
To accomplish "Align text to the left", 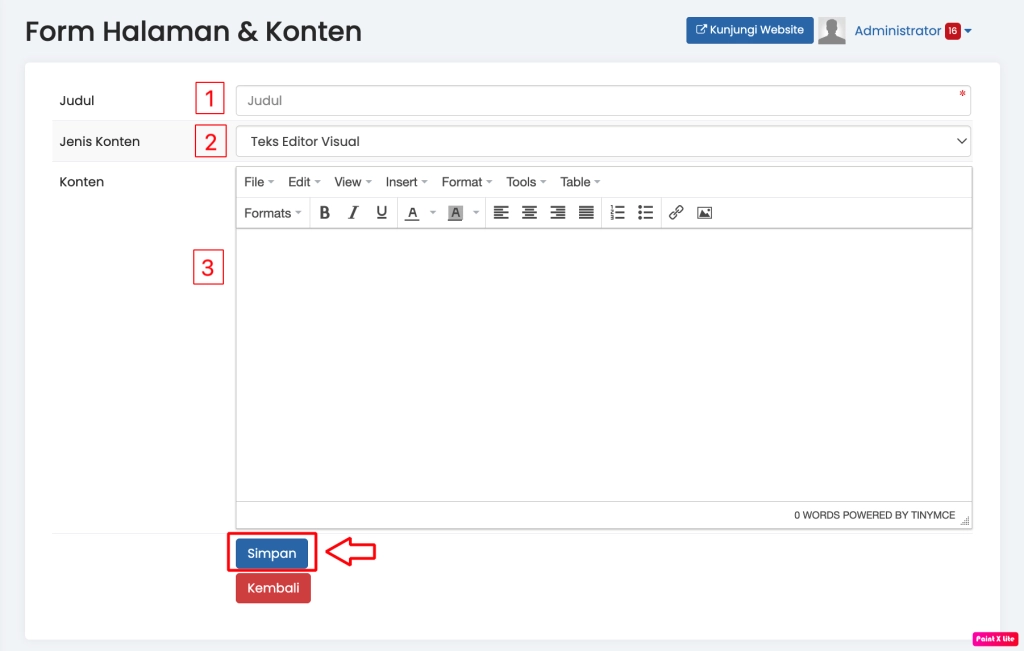I will click(501, 213).
